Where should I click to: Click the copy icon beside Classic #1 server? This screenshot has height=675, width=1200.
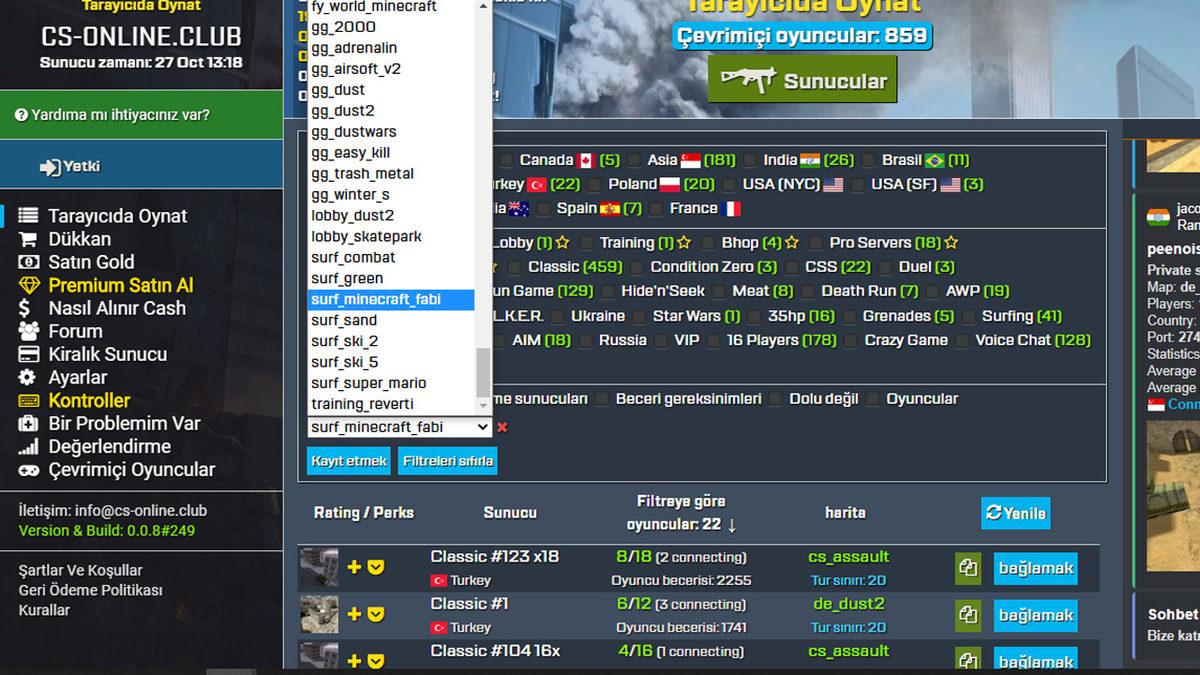pos(968,615)
